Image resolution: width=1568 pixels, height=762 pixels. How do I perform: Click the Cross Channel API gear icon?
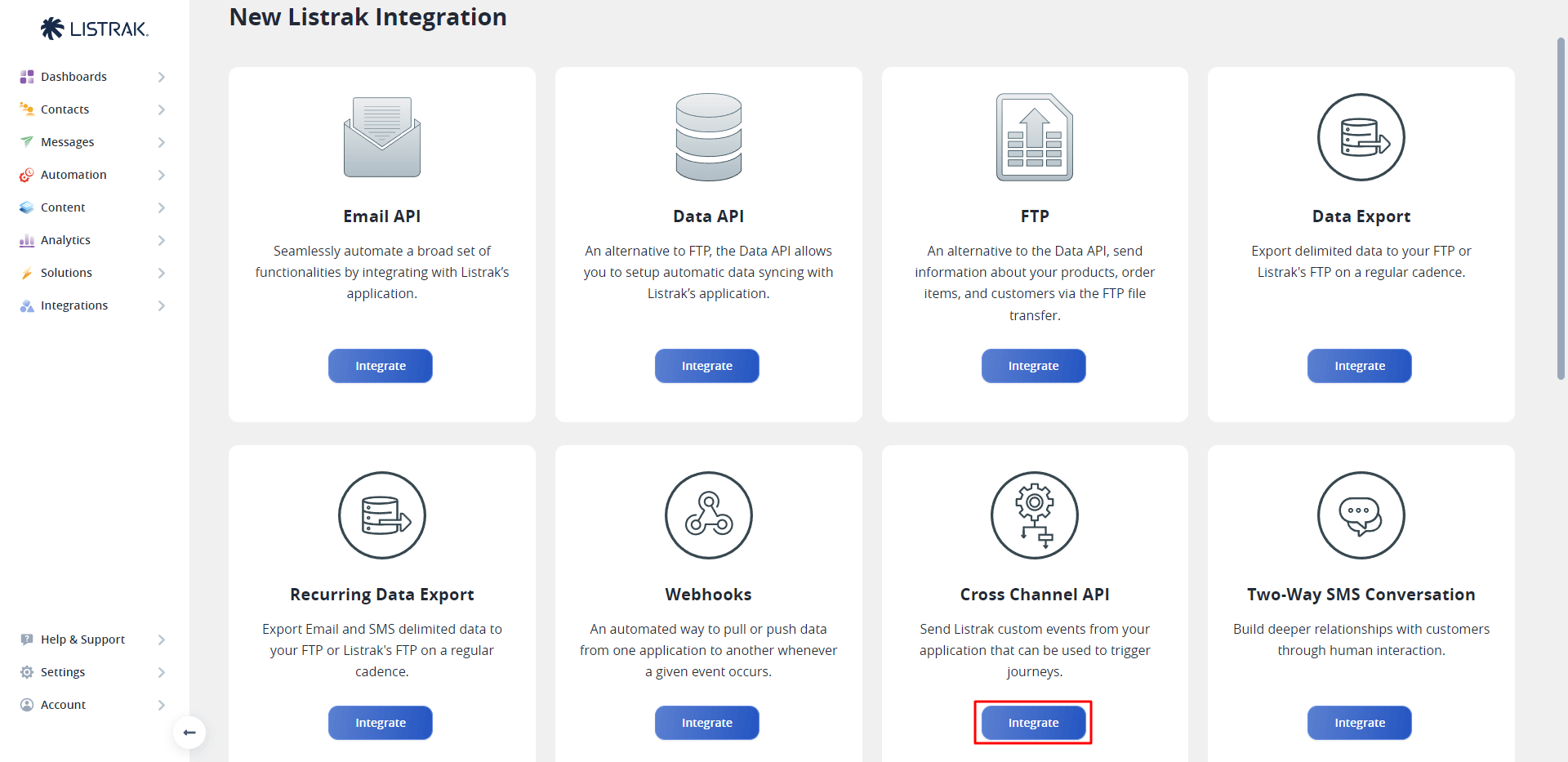(x=1034, y=515)
